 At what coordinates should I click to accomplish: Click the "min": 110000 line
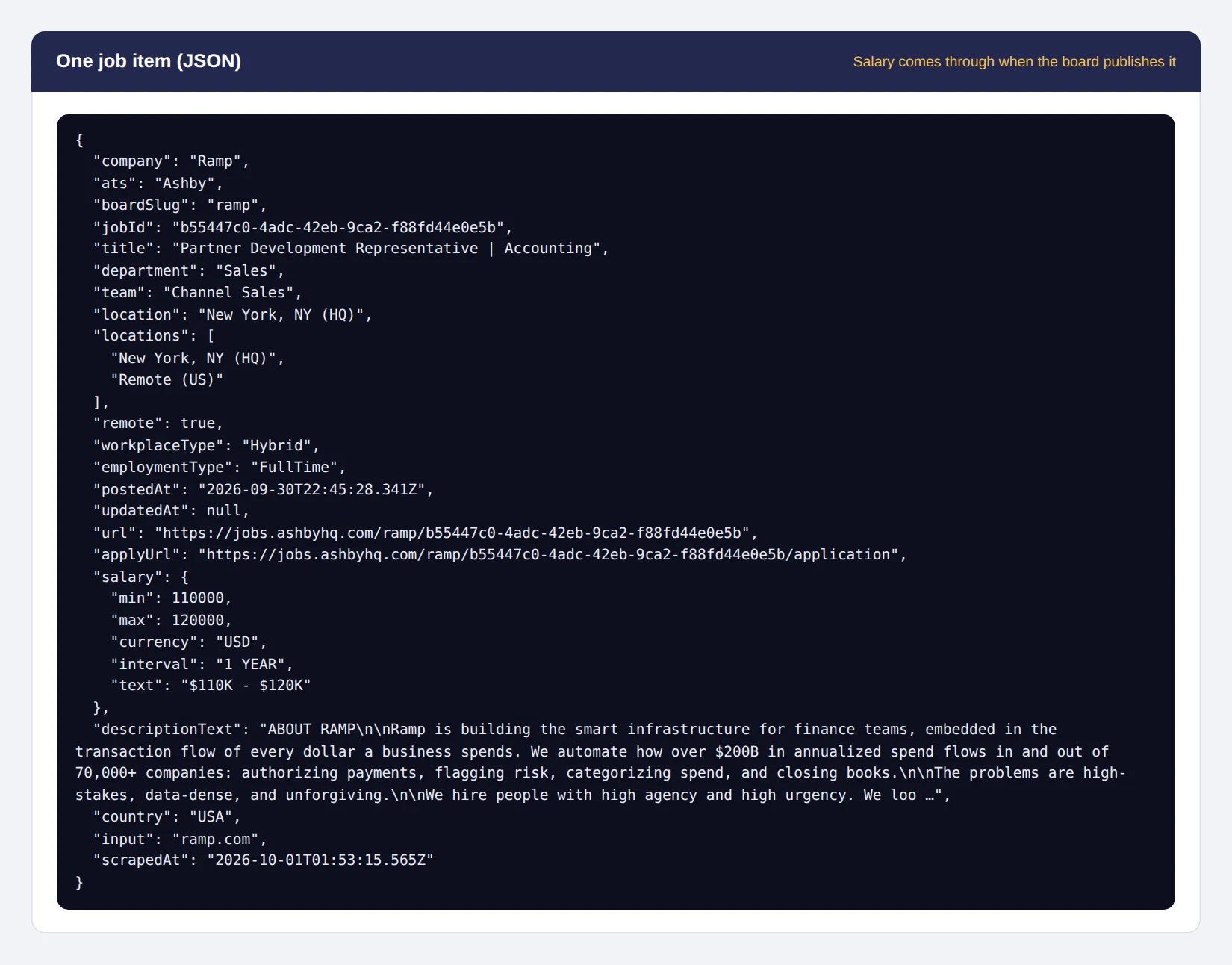(x=171, y=598)
